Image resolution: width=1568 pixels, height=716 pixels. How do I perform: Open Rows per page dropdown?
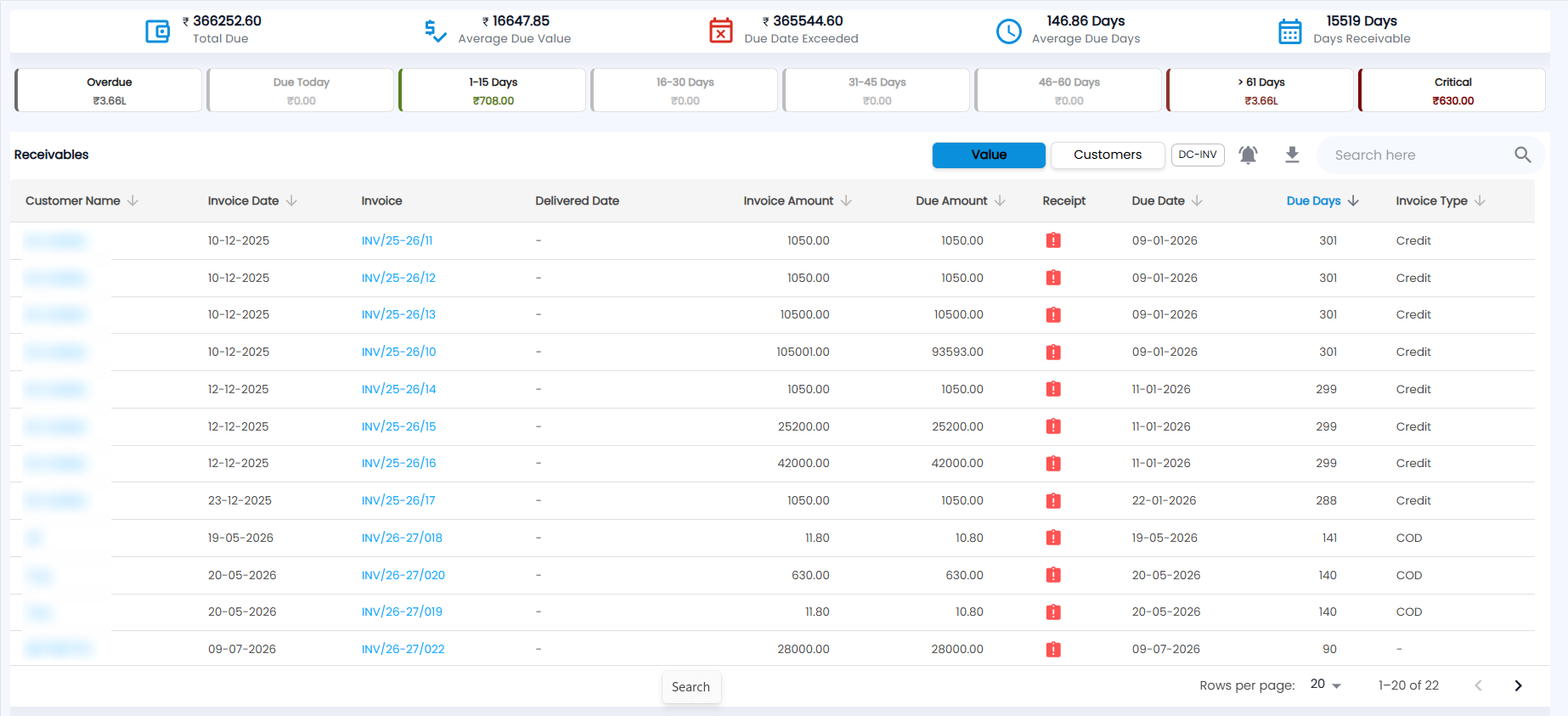click(x=1326, y=685)
